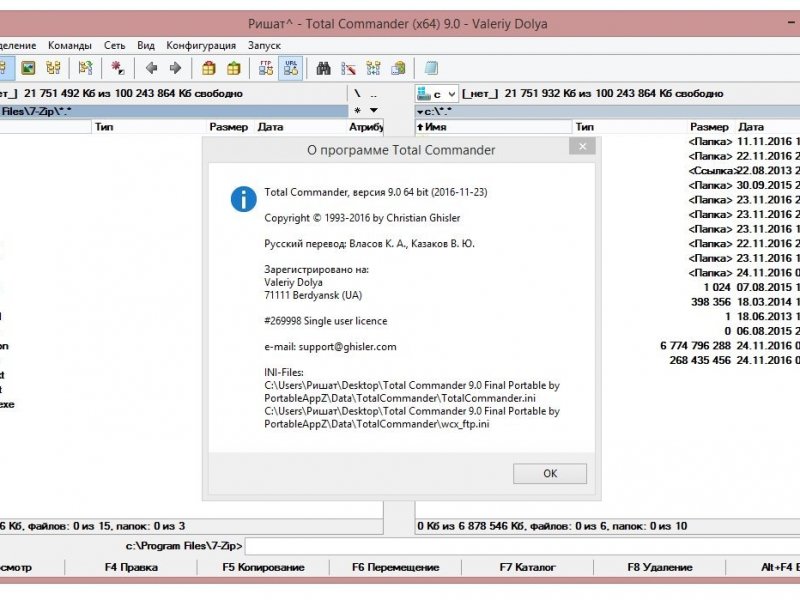
Task: Sort right panel by Дата column header
Action: point(767,127)
